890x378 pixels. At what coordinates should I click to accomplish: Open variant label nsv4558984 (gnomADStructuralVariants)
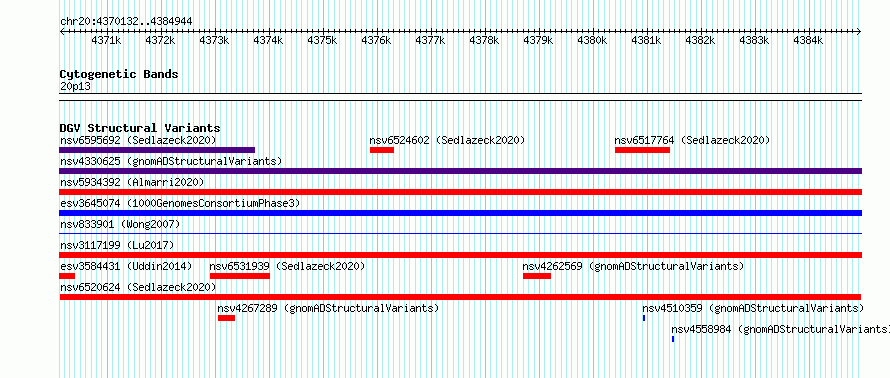[780, 329]
